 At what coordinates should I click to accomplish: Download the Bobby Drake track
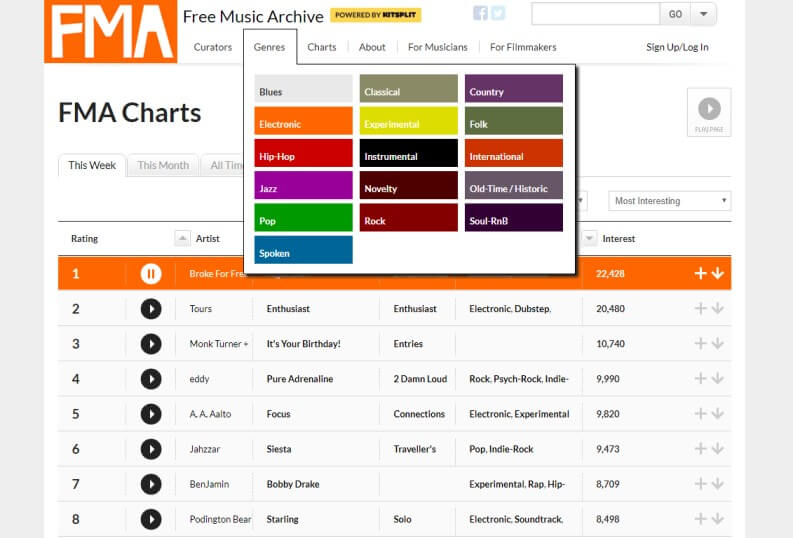click(x=718, y=484)
